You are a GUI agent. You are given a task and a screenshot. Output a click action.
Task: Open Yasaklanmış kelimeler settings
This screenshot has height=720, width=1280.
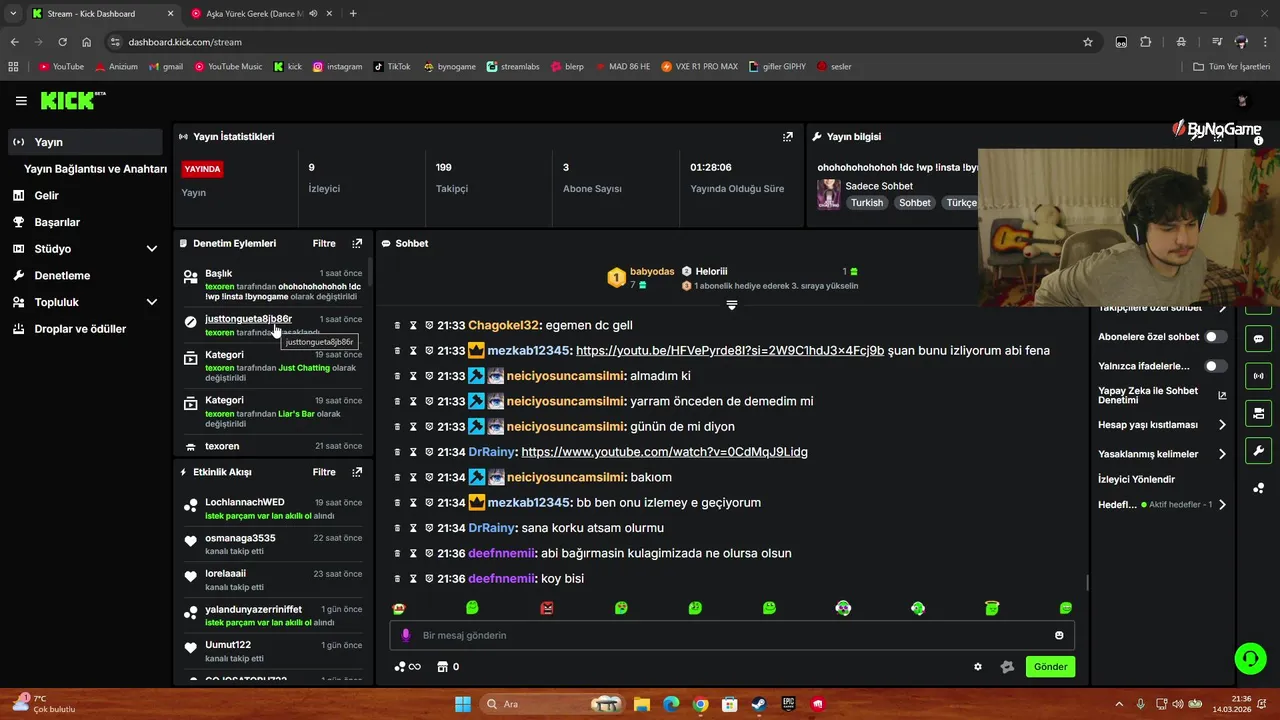coord(1162,454)
